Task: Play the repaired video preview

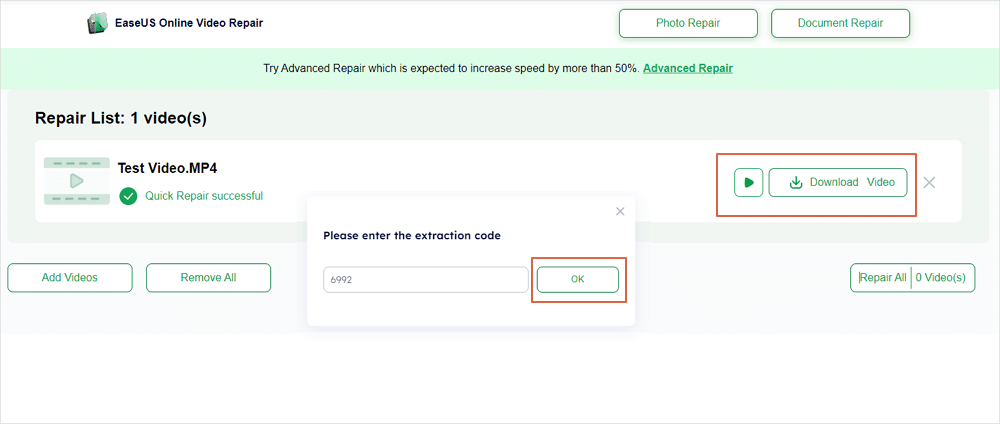Action: pyautogui.click(x=748, y=183)
